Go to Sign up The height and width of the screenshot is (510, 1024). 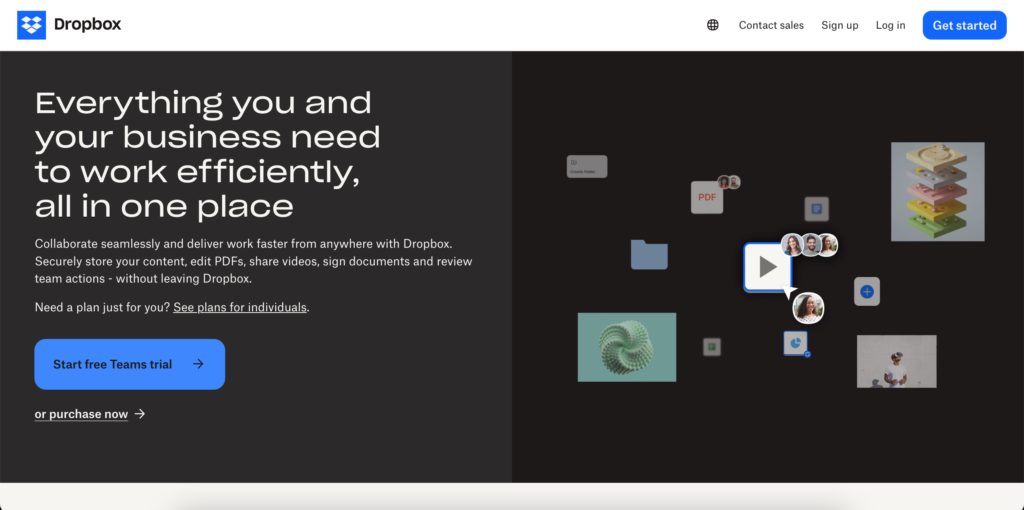(840, 25)
